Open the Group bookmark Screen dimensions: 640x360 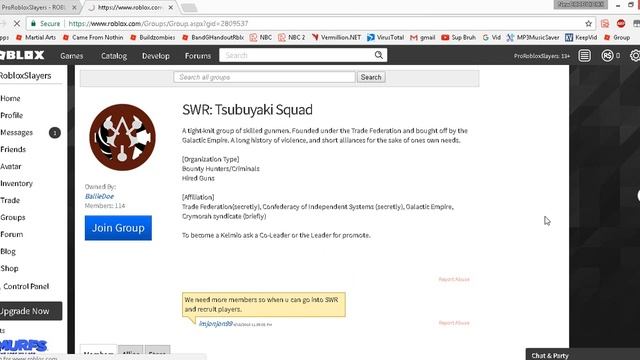pyautogui.click(x=617, y=37)
